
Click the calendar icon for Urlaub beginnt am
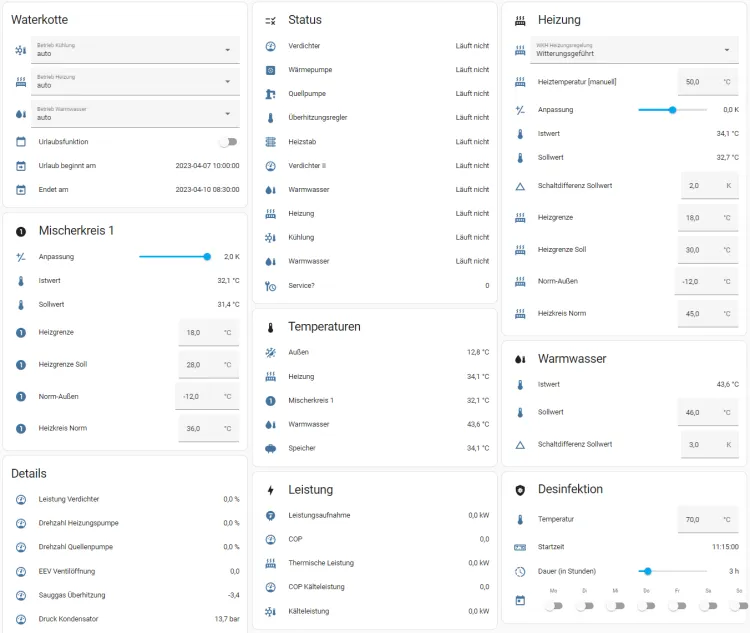pyautogui.click(x=21, y=166)
